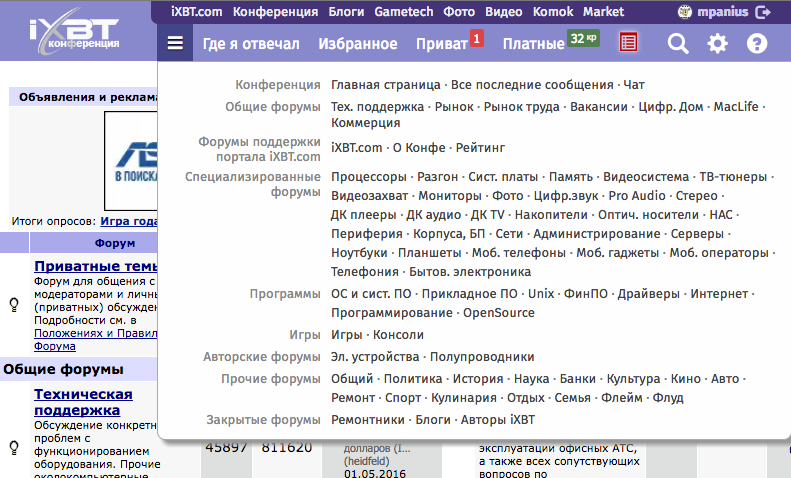Open Все последние сообщения link
791x478 pixels.
pyautogui.click(x=532, y=85)
